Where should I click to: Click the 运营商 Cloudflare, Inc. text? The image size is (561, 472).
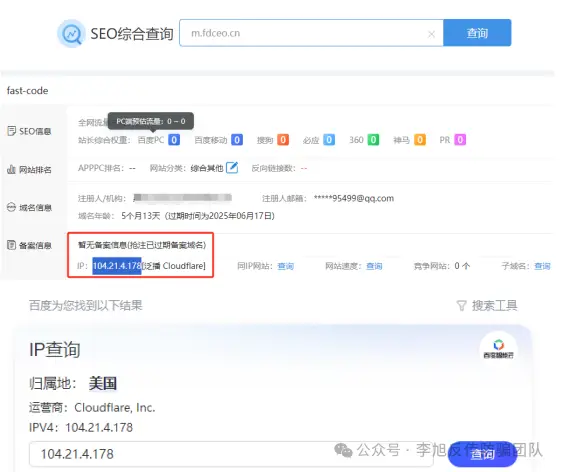coord(92,408)
